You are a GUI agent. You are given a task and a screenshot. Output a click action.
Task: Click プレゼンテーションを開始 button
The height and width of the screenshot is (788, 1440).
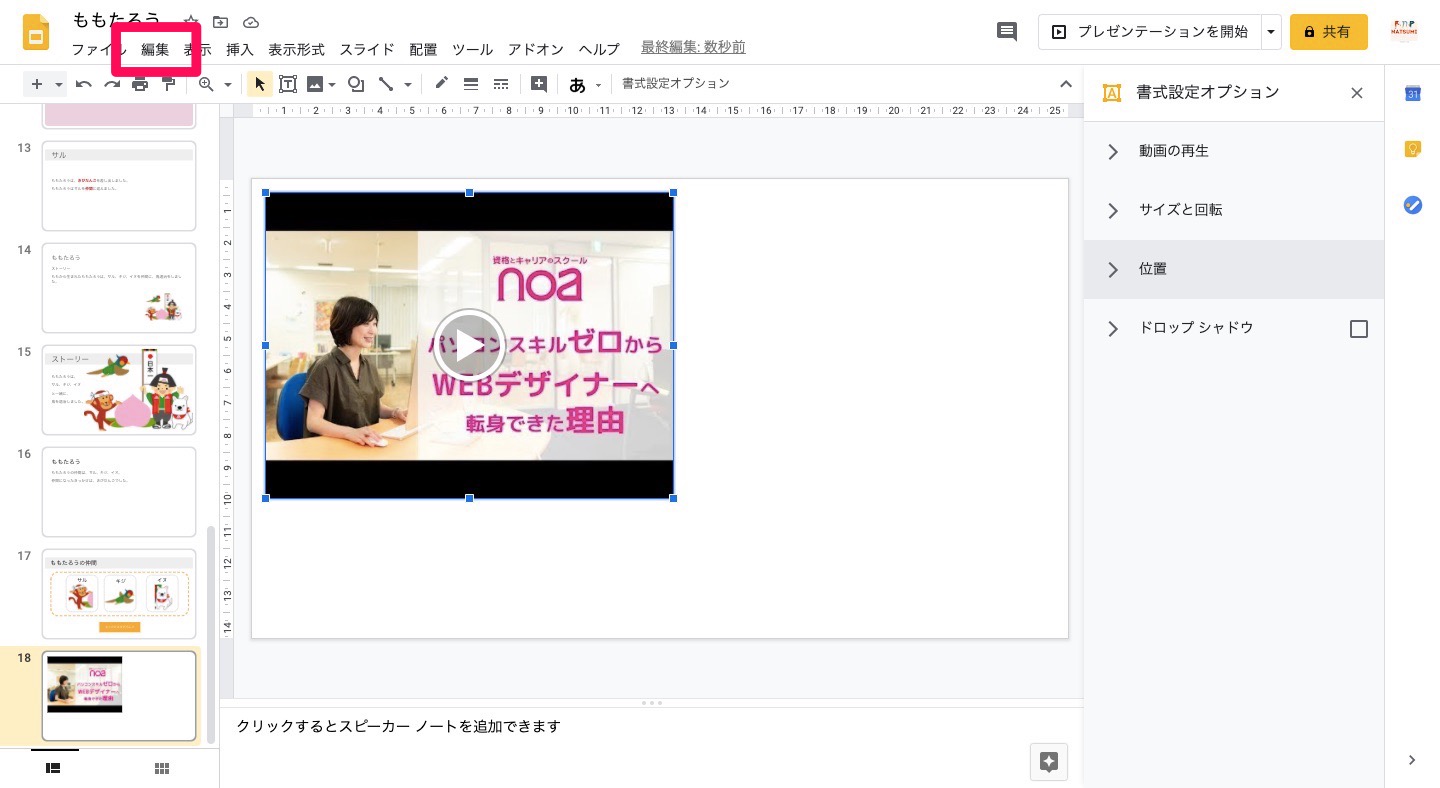[1150, 32]
